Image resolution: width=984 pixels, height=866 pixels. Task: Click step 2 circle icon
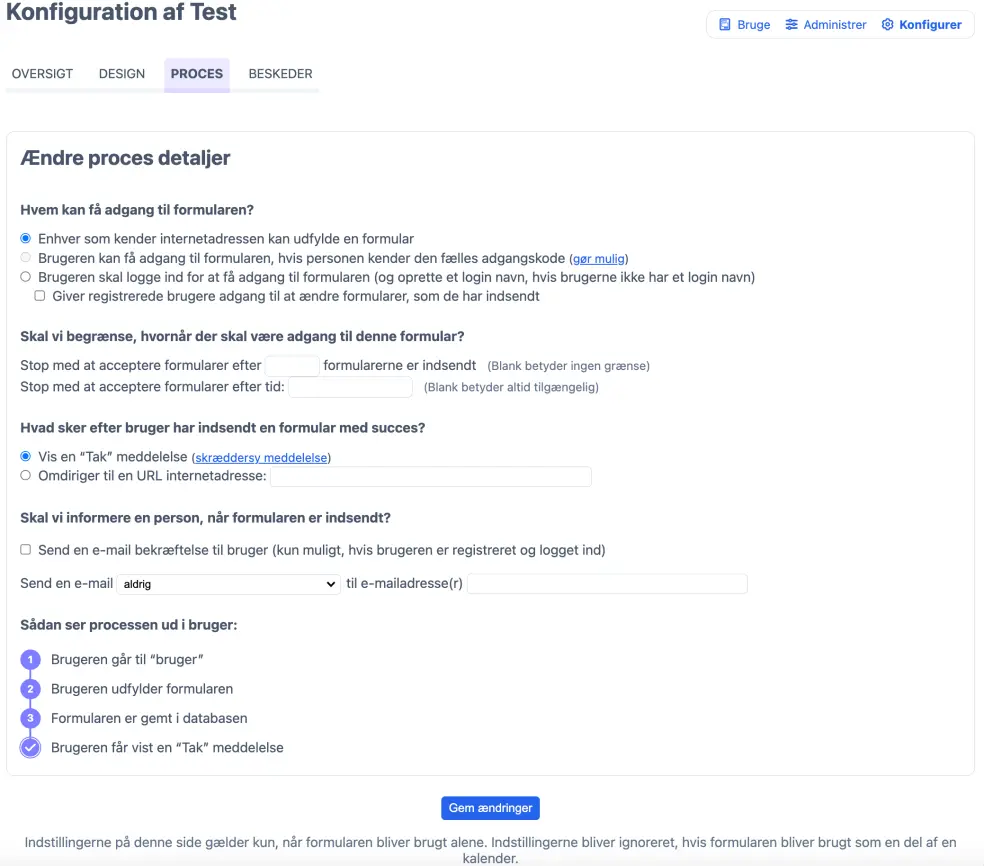(30, 689)
